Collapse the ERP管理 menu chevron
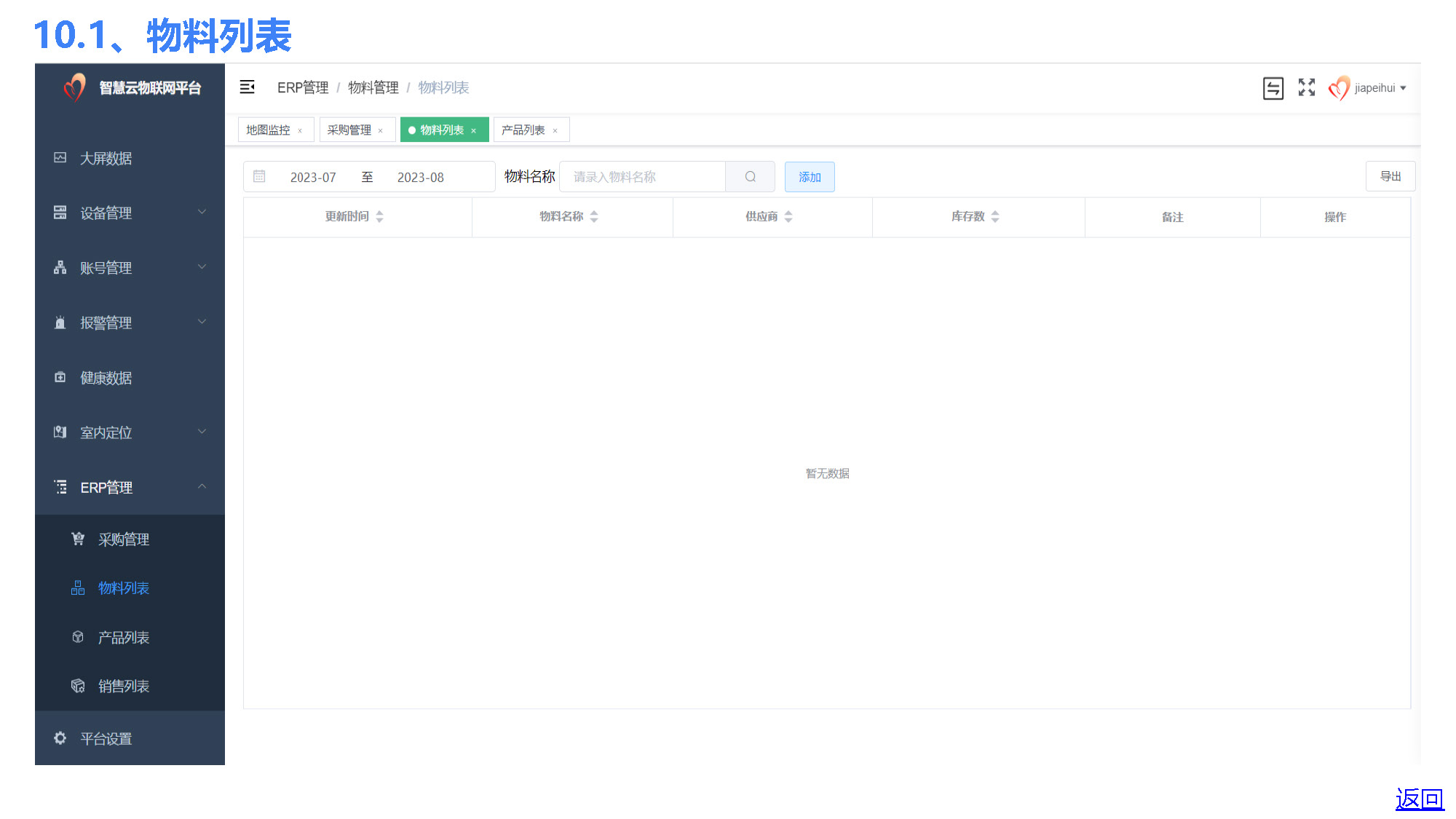This screenshot has height=819, width=1456. [x=202, y=486]
